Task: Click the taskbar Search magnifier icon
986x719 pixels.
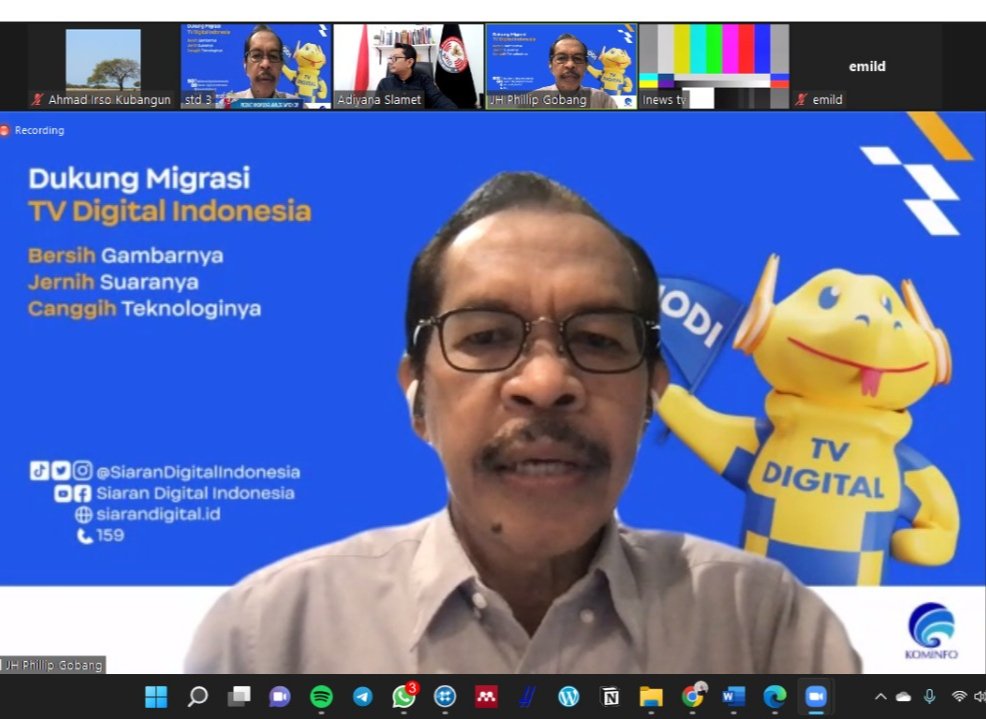Action: tap(198, 697)
